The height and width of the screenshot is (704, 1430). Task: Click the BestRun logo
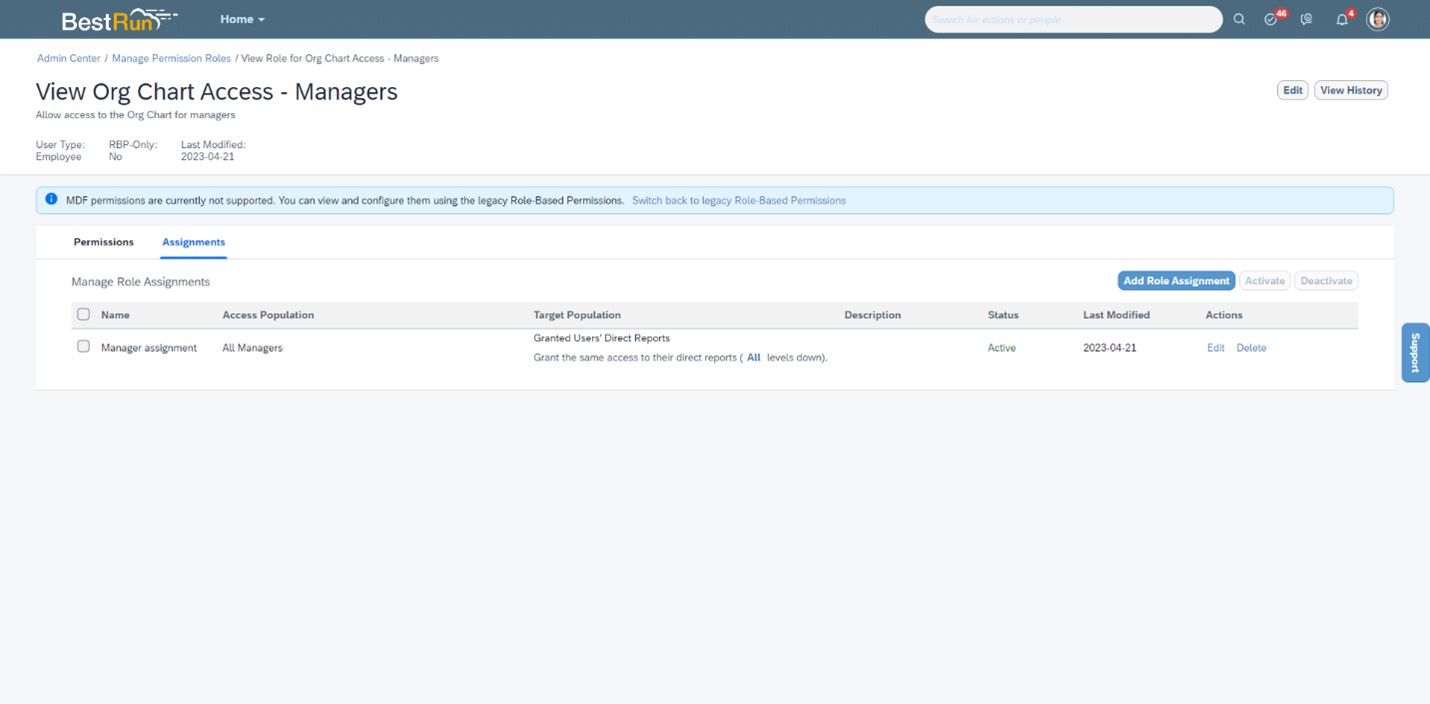pyautogui.click(x=119, y=19)
